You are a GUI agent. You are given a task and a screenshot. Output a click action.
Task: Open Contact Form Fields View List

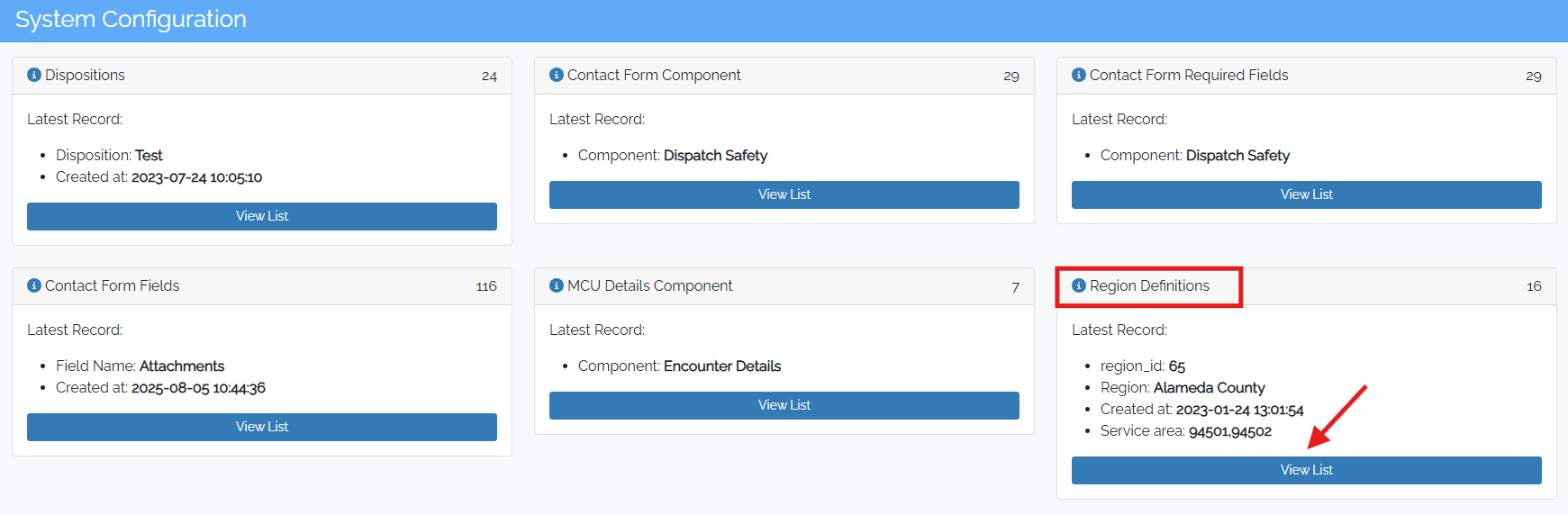pos(262,427)
